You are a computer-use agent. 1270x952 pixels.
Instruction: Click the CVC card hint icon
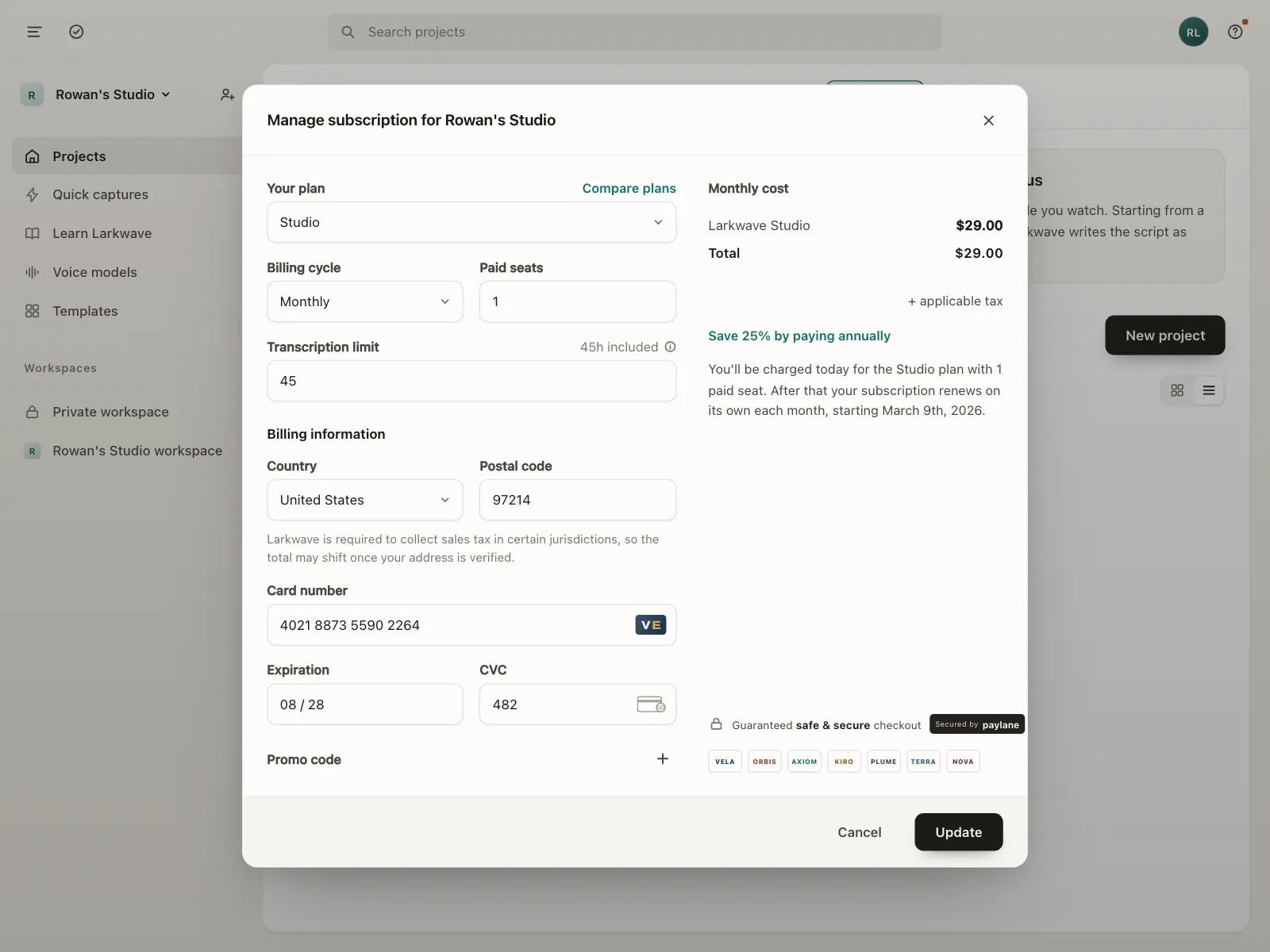651,704
